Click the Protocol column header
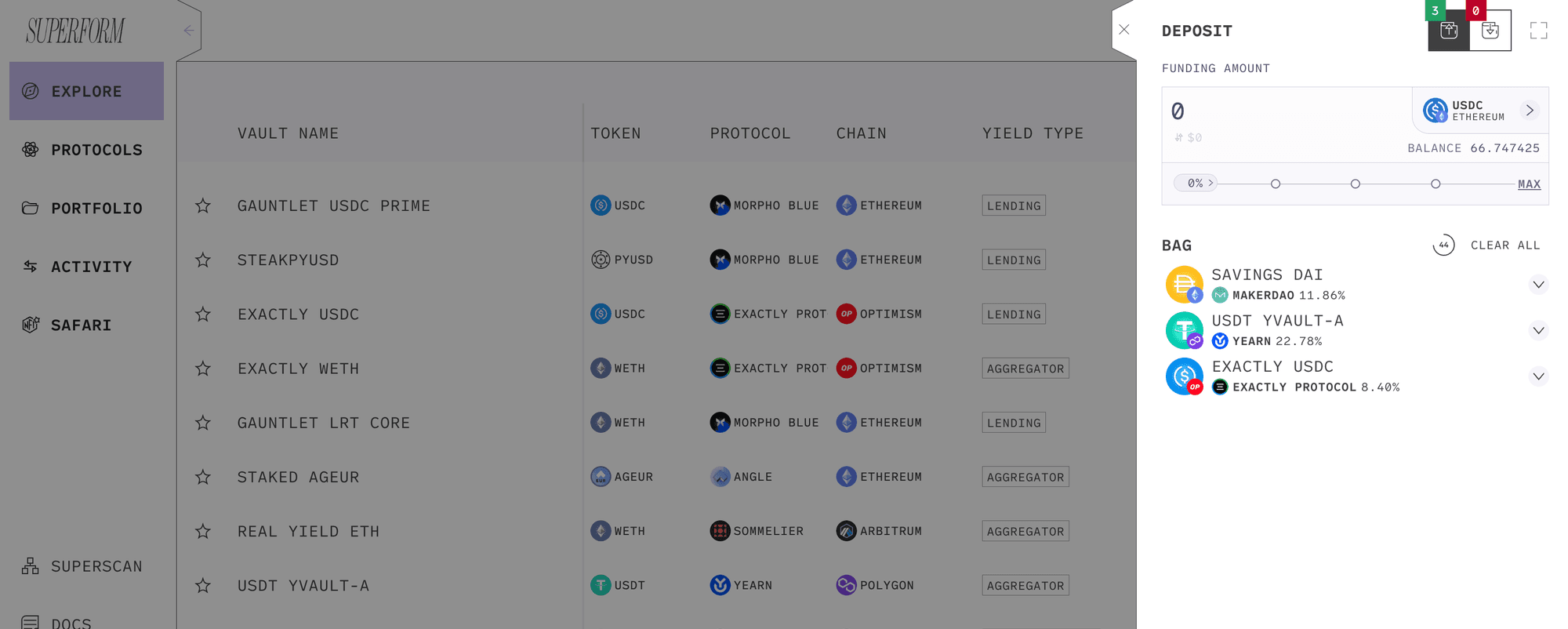 pyautogui.click(x=750, y=133)
